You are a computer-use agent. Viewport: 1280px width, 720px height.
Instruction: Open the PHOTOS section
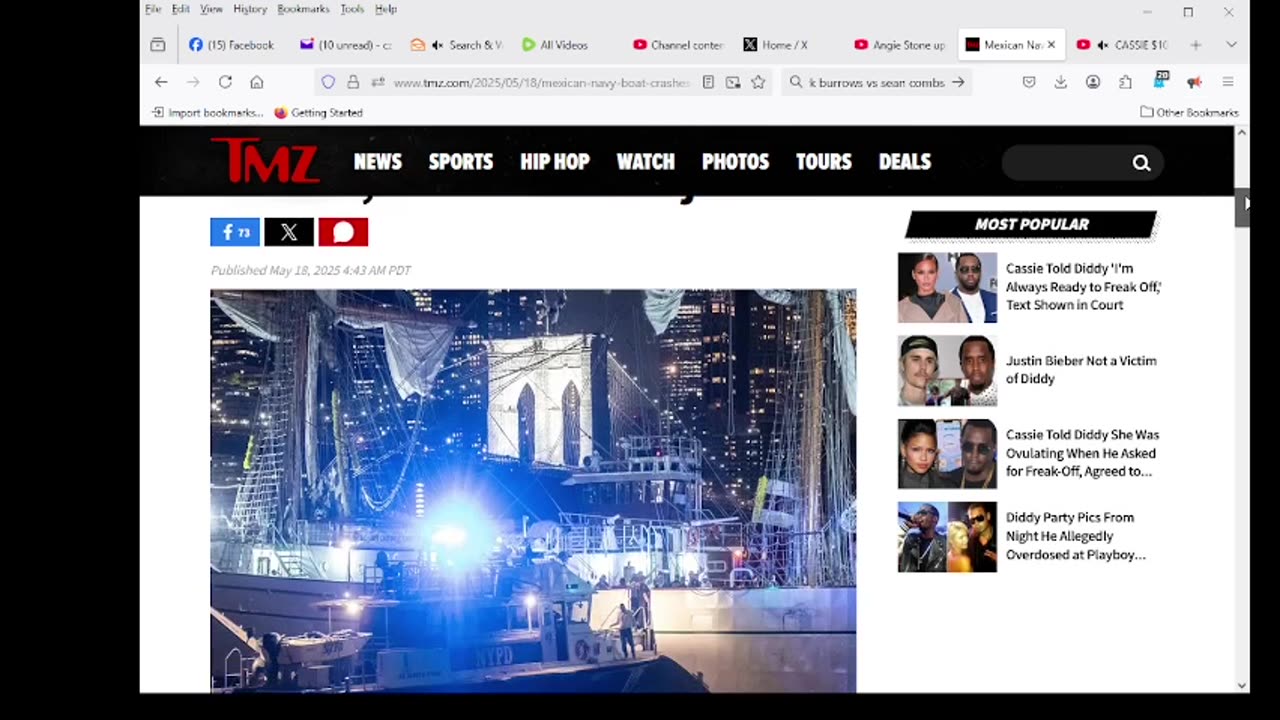(x=735, y=162)
